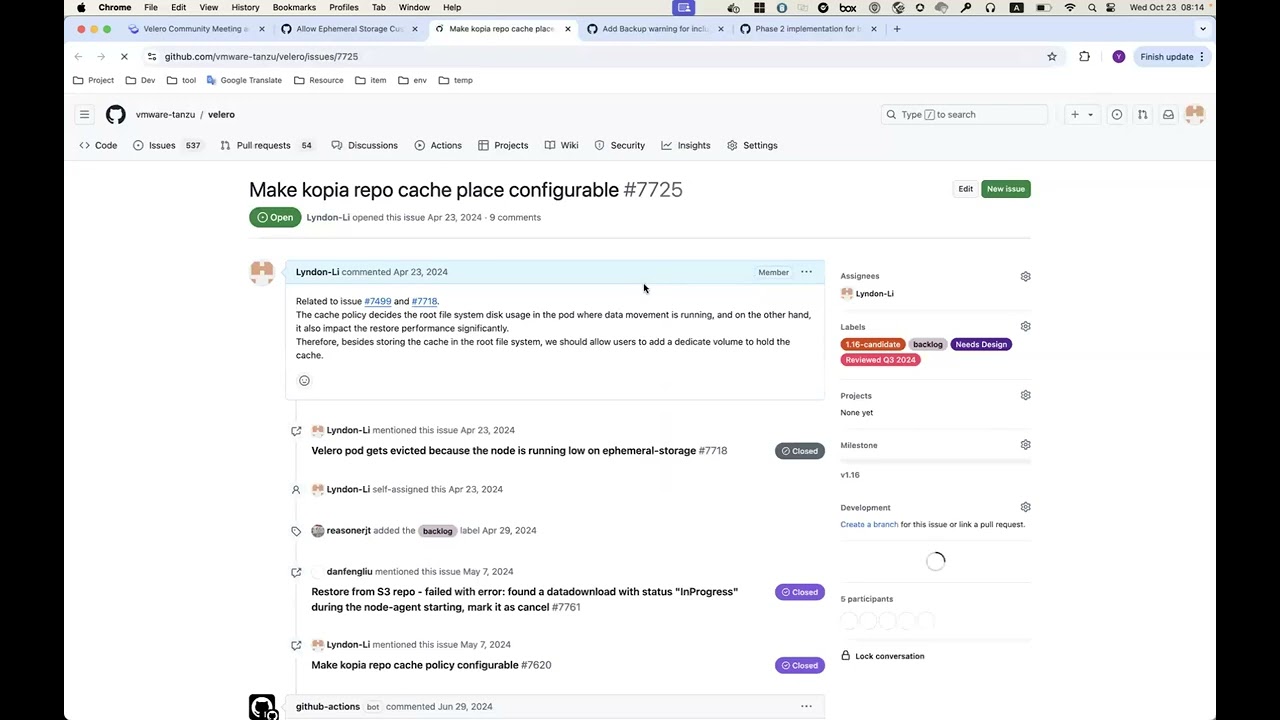This screenshot has height=720, width=1280.
Task: Click the Edit button for issue title
Action: [x=965, y=189]
